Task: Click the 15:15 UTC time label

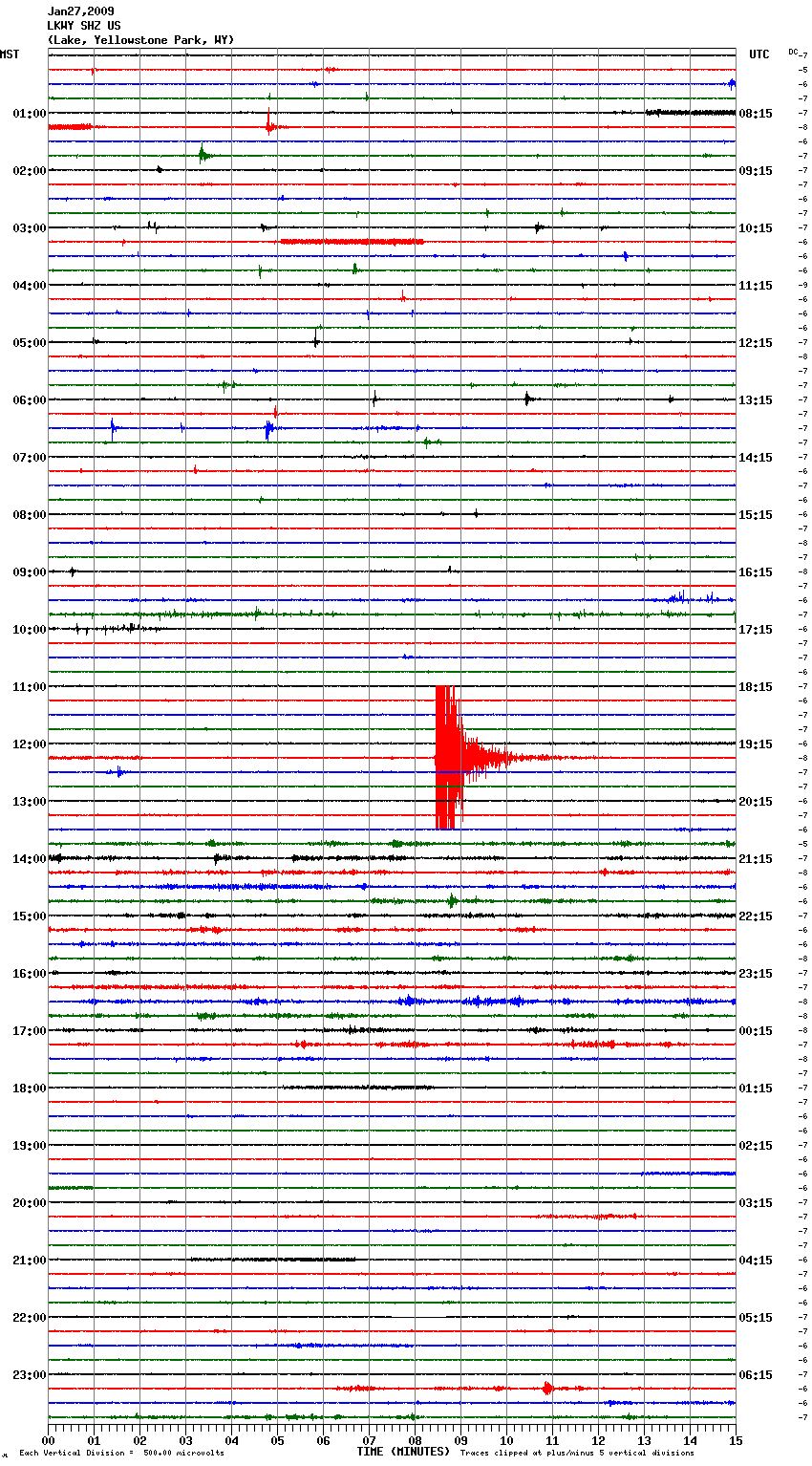Action: tap(756, 515)
